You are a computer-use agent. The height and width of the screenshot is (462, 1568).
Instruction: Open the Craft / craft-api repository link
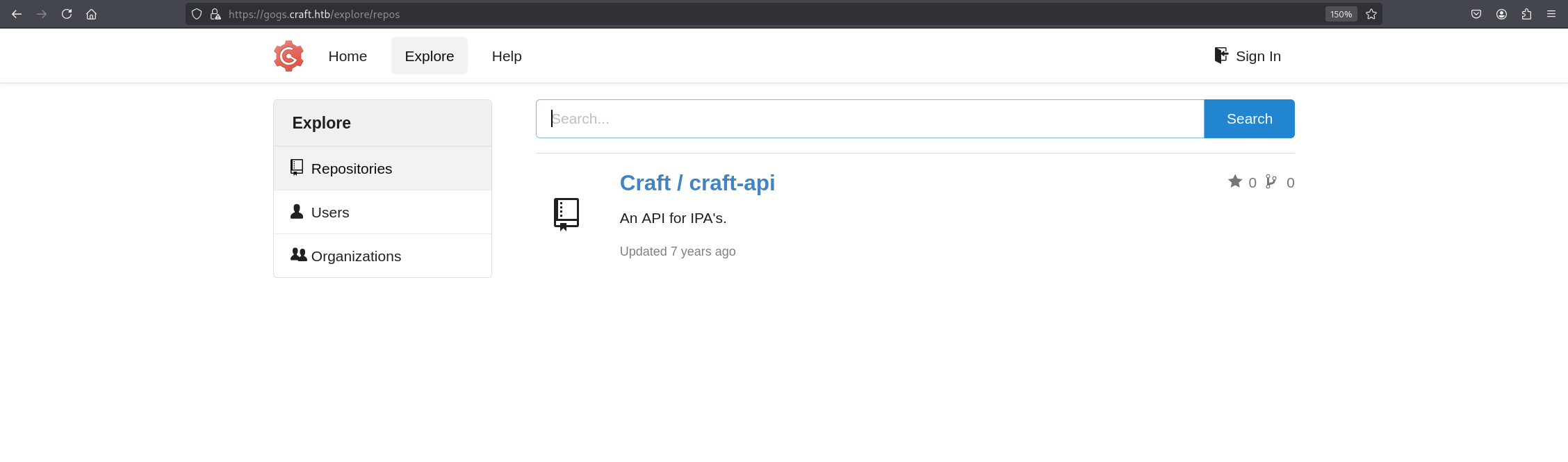click(697, 183)
